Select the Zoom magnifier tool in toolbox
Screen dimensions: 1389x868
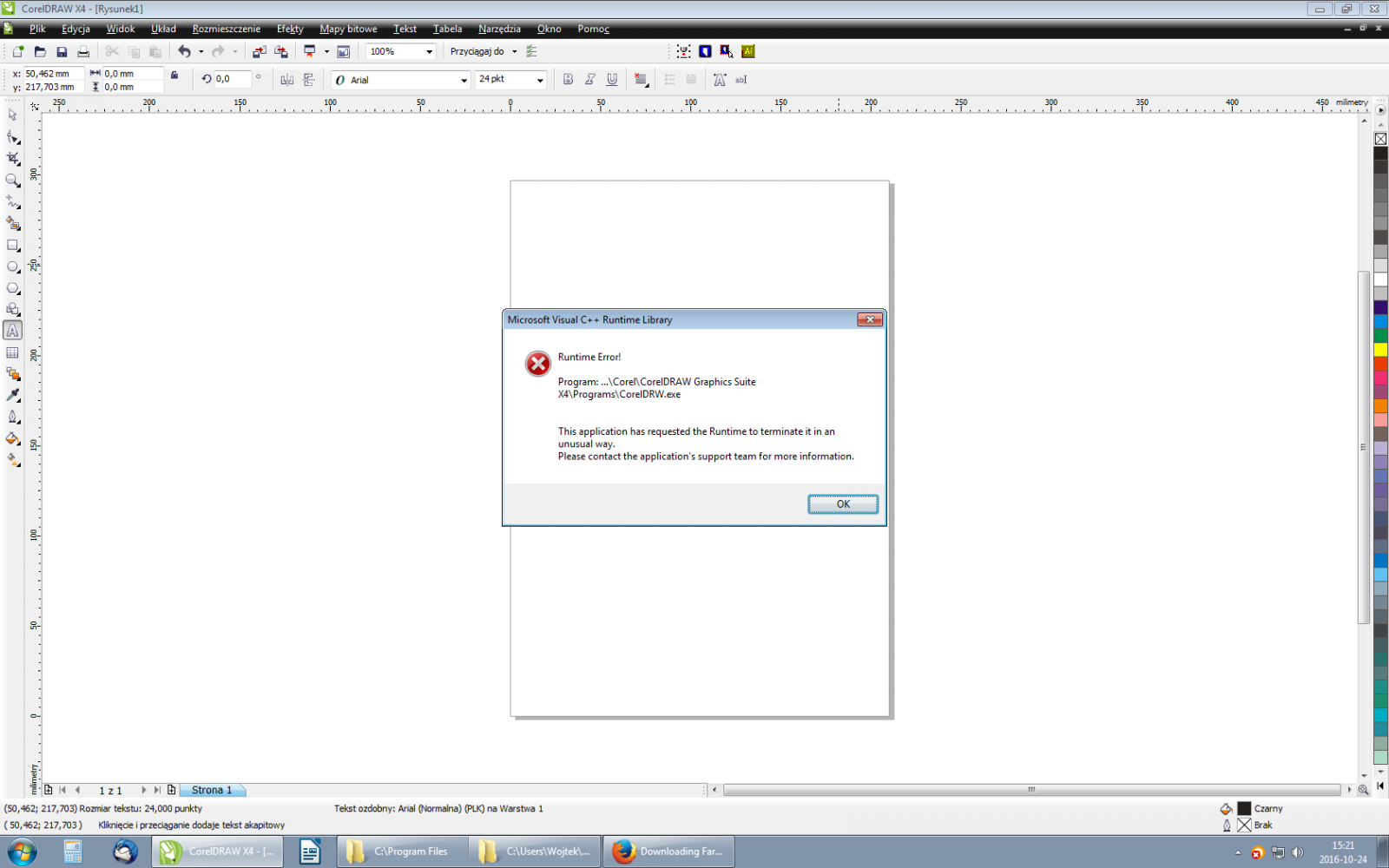pyautogui.click(x=12, y=181)
